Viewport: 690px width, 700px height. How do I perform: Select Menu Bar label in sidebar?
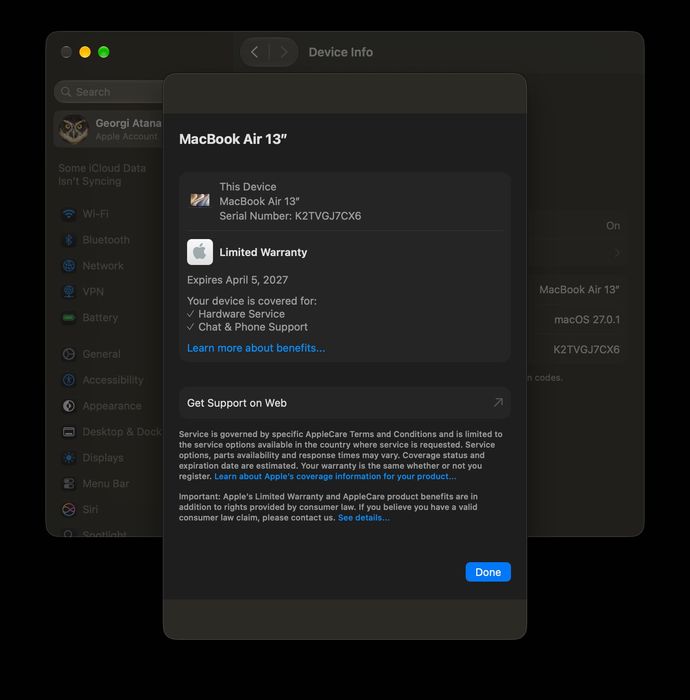106,483
